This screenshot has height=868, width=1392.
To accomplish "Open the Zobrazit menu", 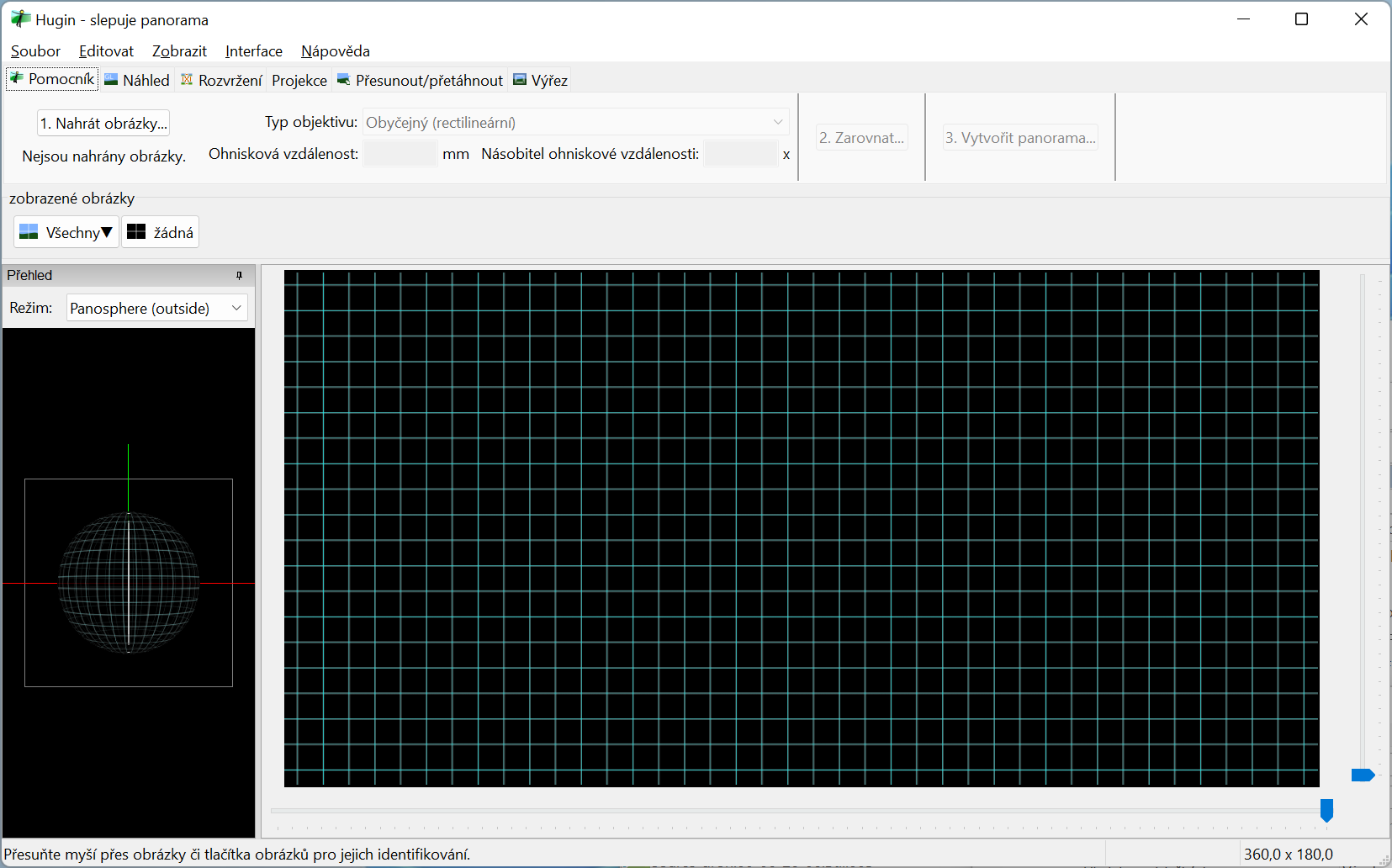I will pos(179,51).
